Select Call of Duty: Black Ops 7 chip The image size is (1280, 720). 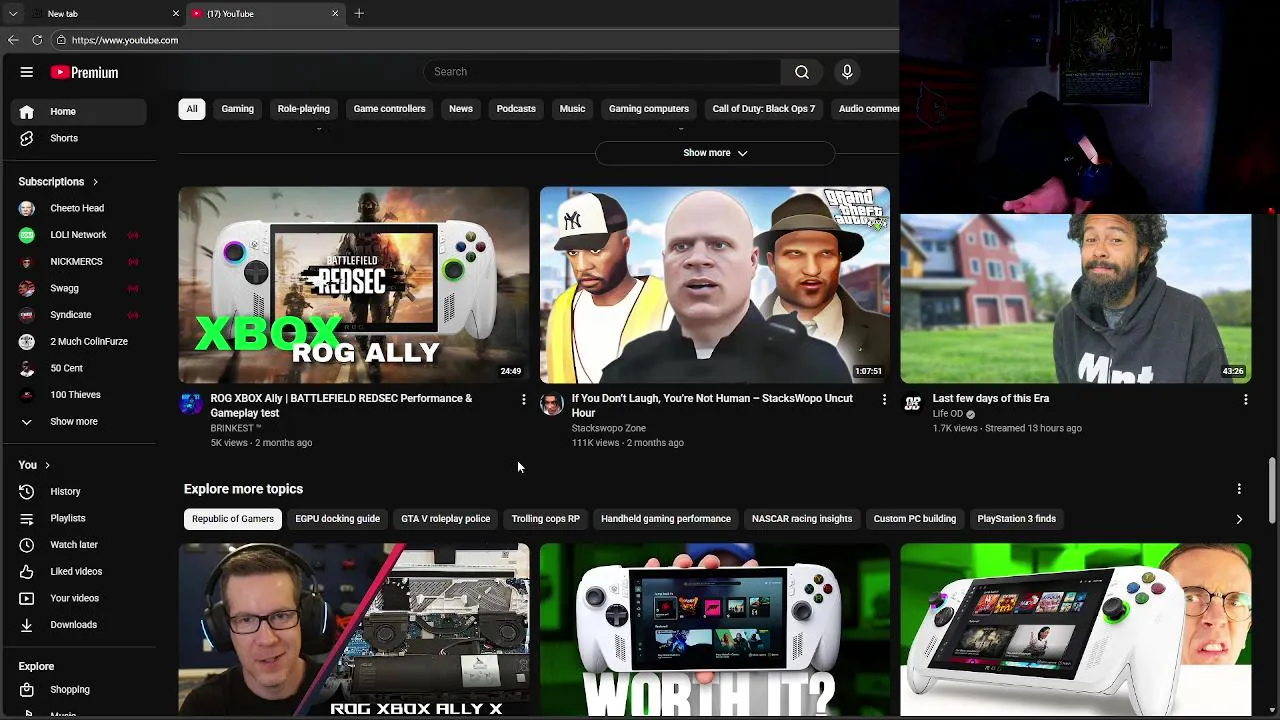[x=763, y=109]
